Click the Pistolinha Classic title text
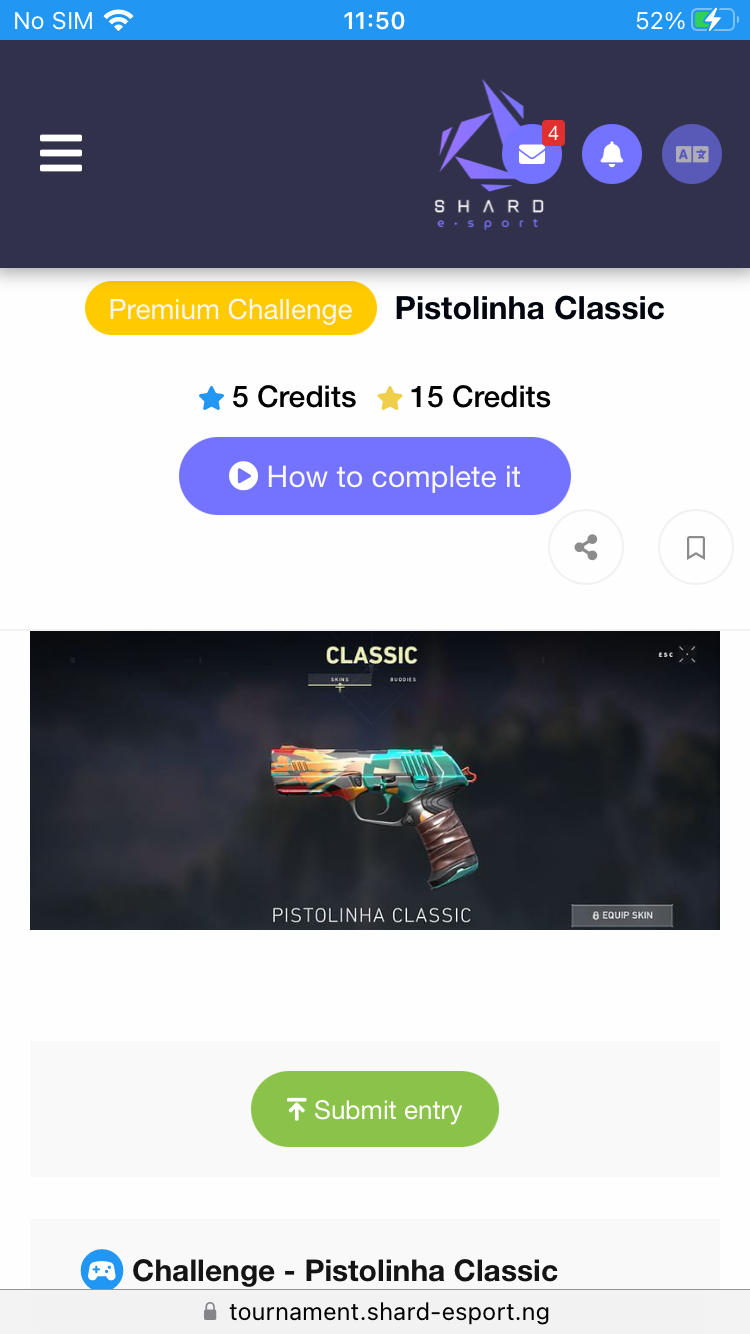The width and height of the screenshot is (750, 1334). coord(530,308)
